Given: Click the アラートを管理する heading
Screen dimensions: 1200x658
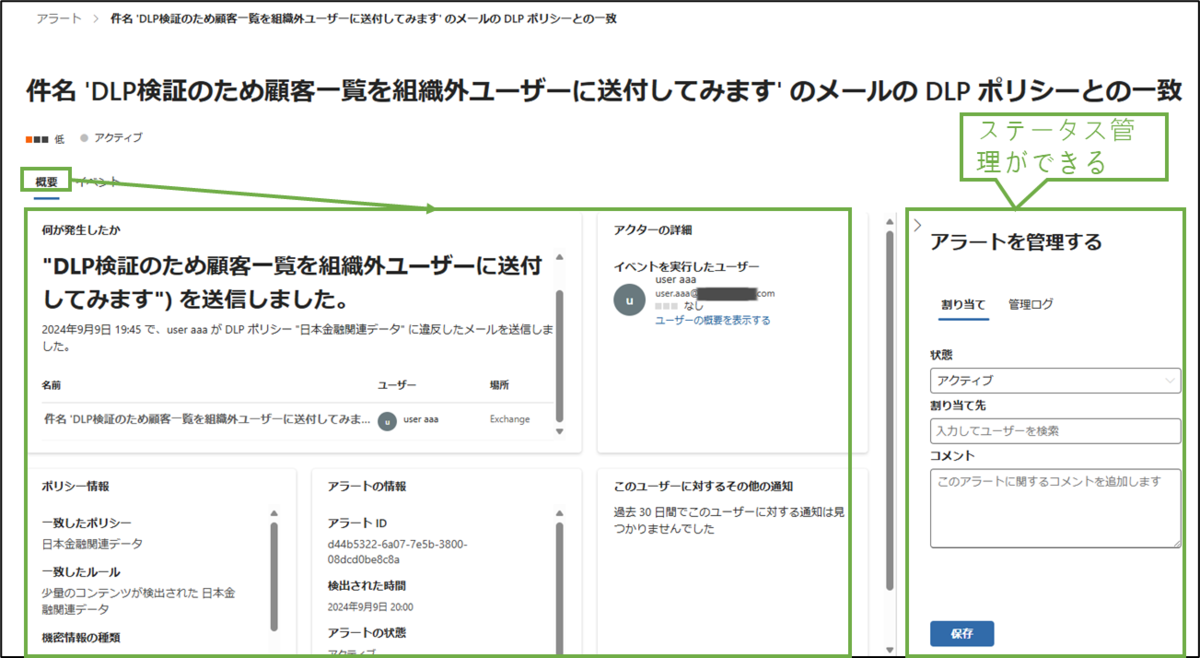Looking at the screenshot, I should pyautogui.click(x=1016, y=241).
